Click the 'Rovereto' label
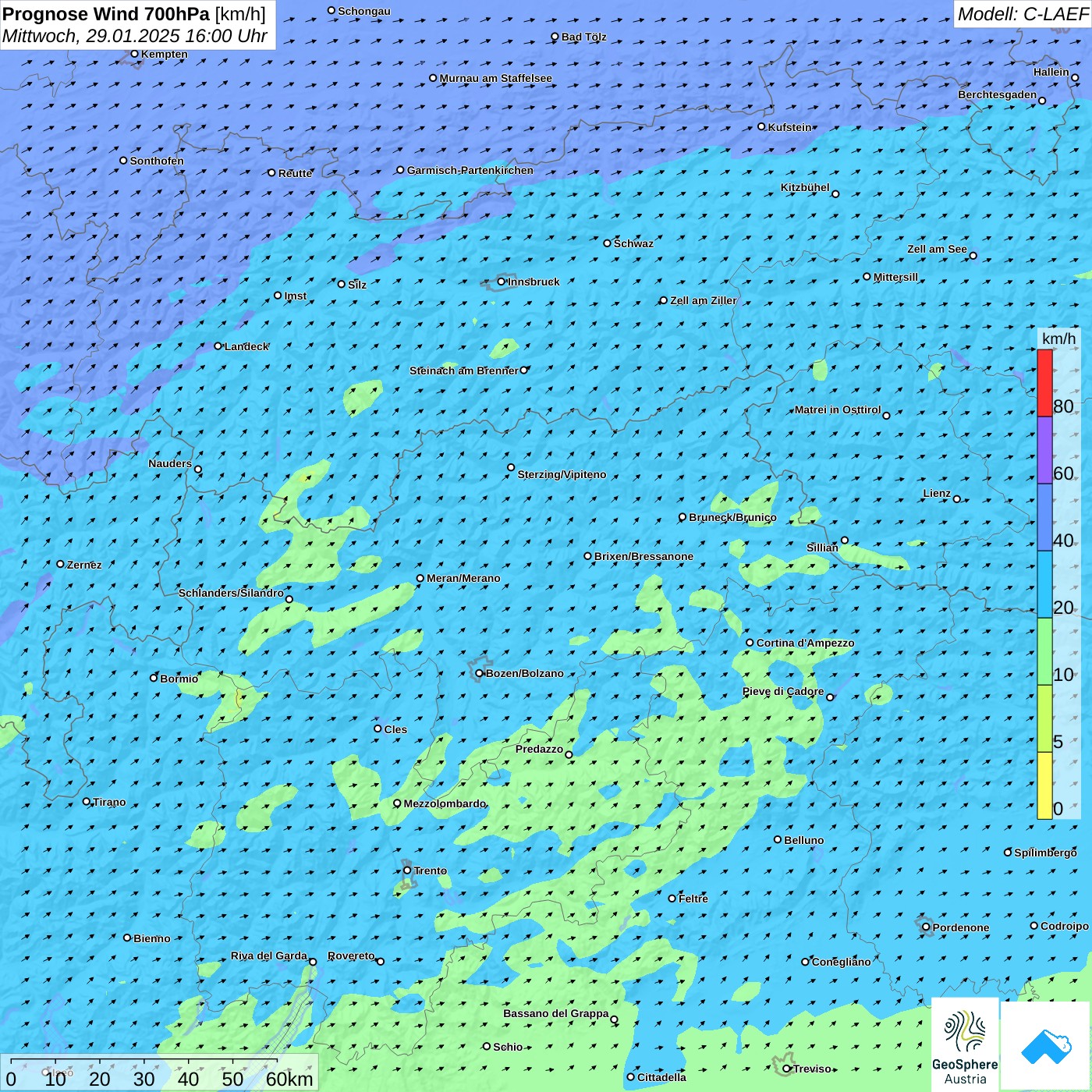Screen dimensions: 1092x1092 pyautogui.click(x=351, y=955)
